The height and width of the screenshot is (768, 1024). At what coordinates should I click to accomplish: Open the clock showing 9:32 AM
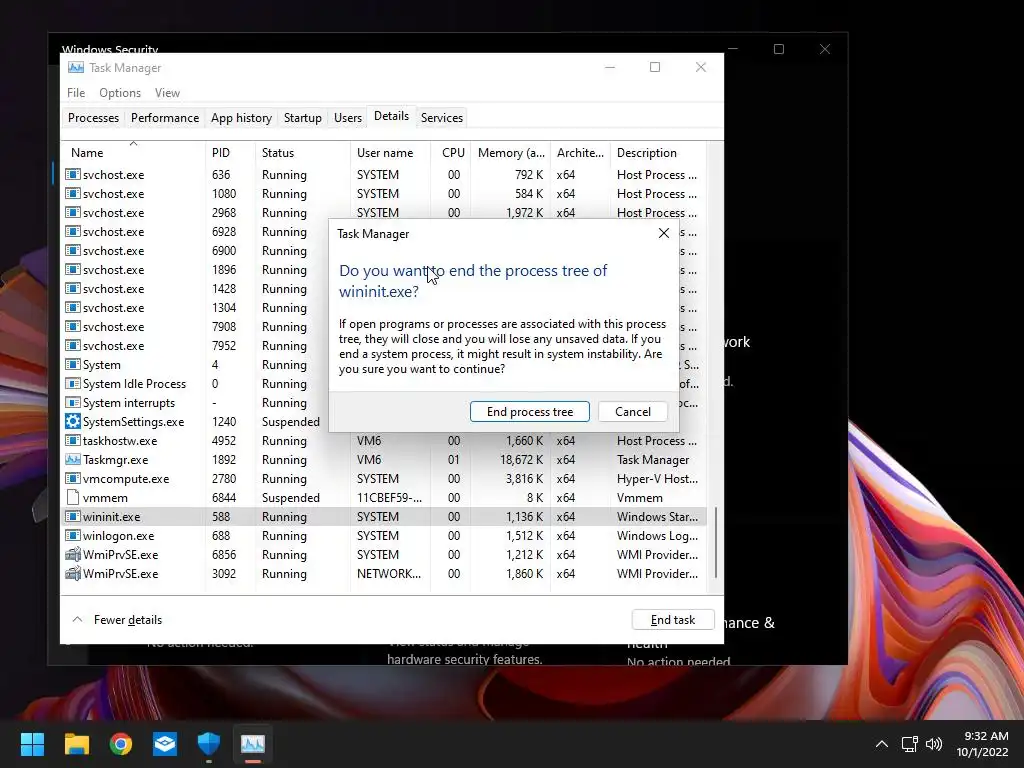(982, 743)
